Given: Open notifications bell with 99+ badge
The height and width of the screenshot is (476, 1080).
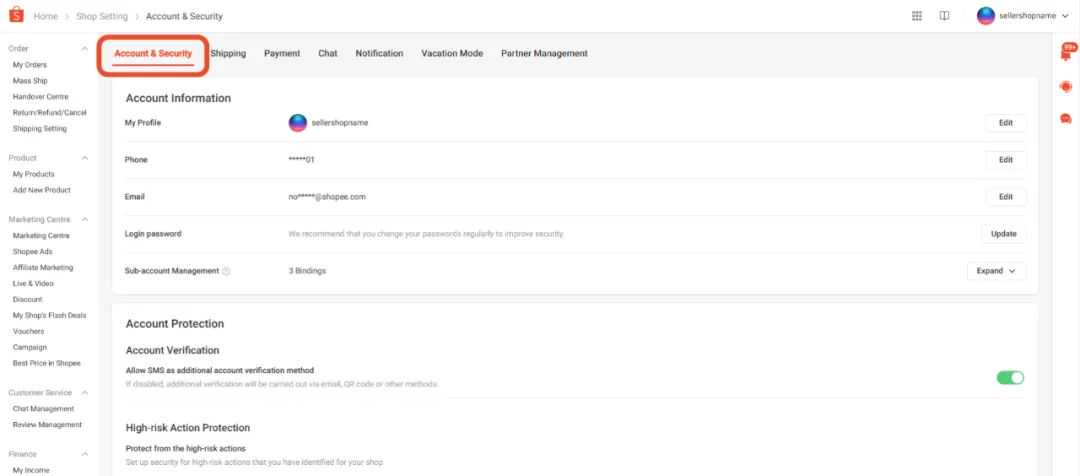Looking at the screenshot, I should coord(1065,53).
